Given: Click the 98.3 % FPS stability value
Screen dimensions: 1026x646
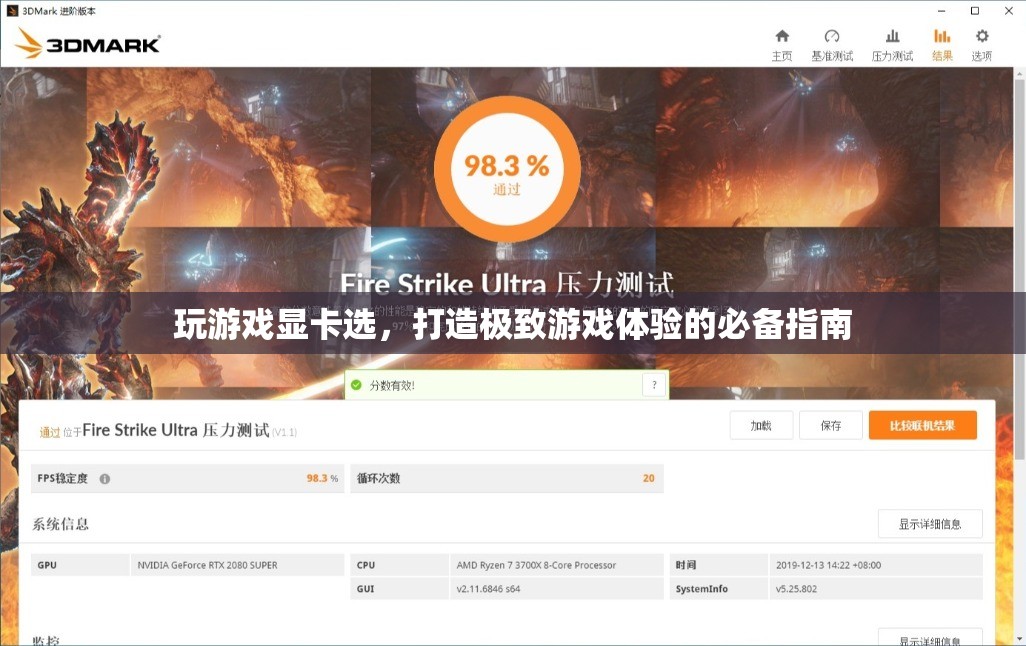Looking at the screenshot, I should coord(322,478).
